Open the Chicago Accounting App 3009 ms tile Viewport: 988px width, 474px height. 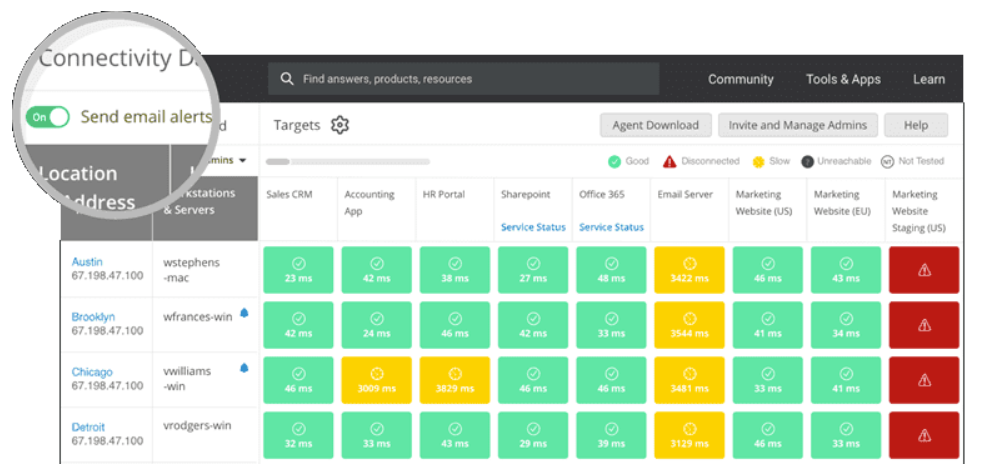(x=377, y=380)
